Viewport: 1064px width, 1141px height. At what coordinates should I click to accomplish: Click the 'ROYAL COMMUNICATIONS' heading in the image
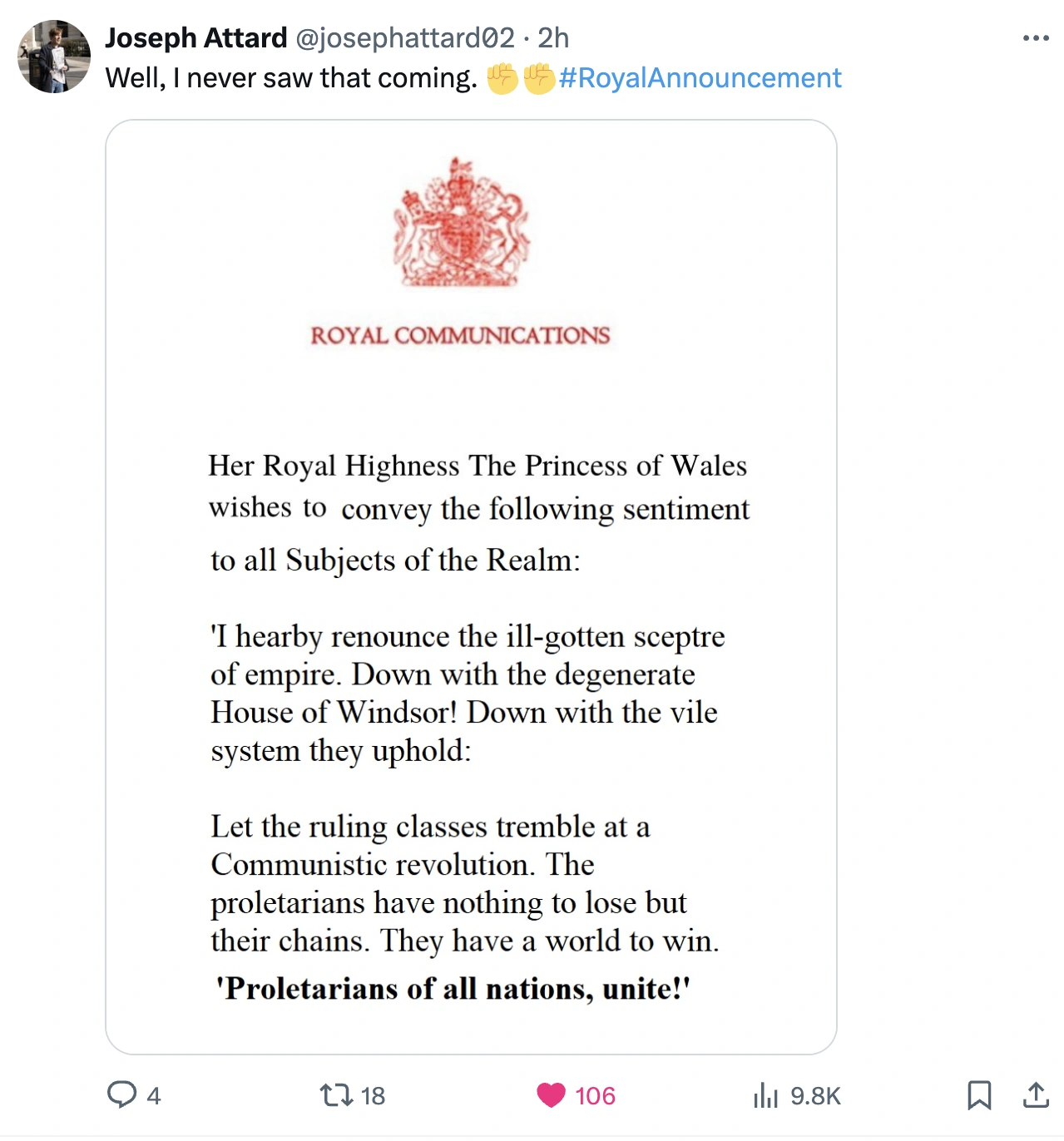[460, 335]
